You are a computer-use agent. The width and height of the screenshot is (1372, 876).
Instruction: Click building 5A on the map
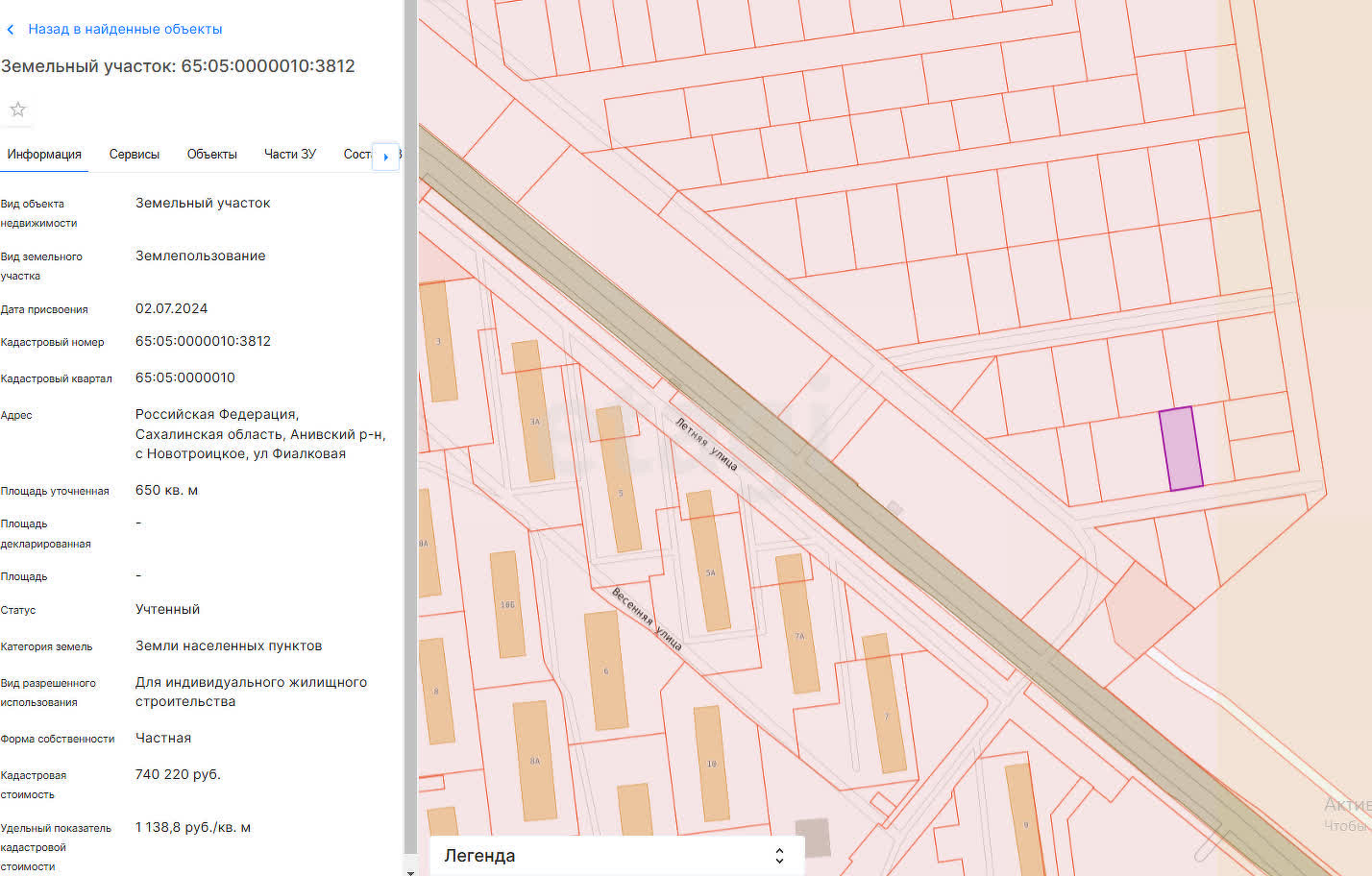coord(708,562)
